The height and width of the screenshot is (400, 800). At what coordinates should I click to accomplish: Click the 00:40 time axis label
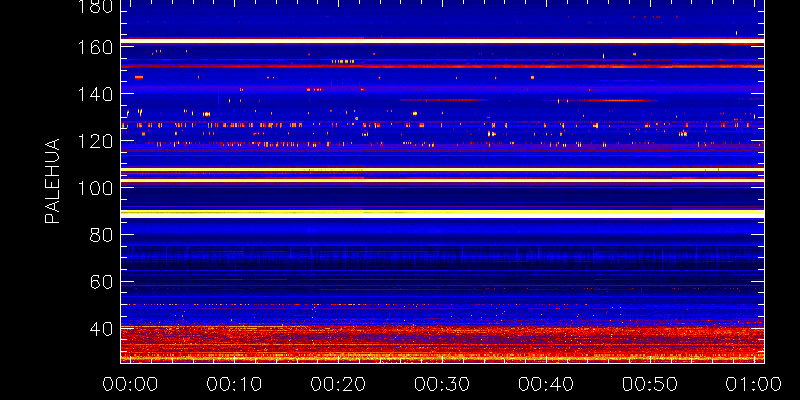(546, 384)
